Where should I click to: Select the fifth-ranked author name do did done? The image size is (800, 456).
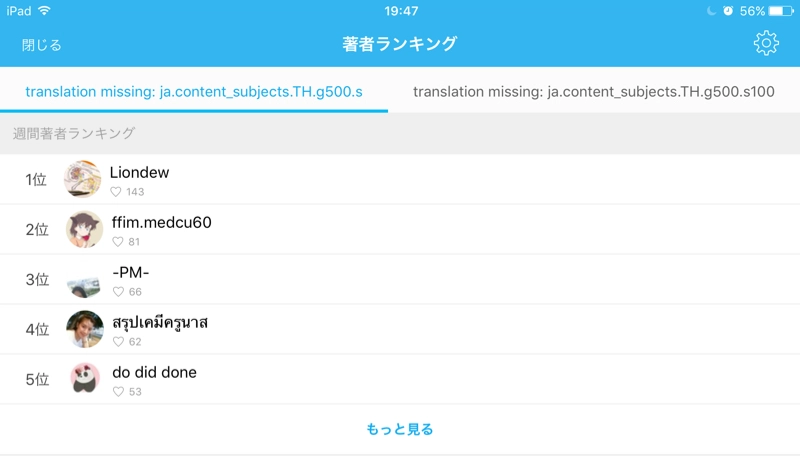tap(154, 372)
